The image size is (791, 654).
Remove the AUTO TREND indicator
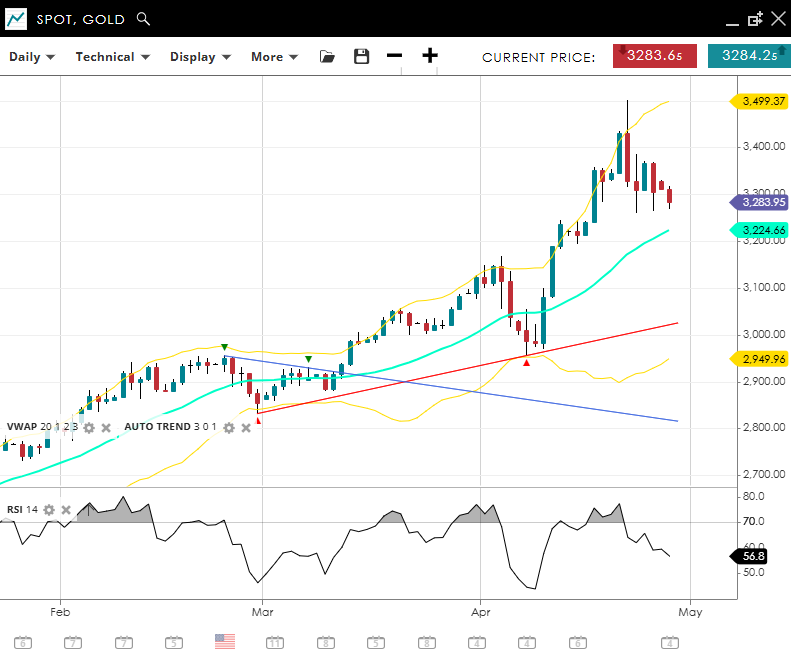246,428
